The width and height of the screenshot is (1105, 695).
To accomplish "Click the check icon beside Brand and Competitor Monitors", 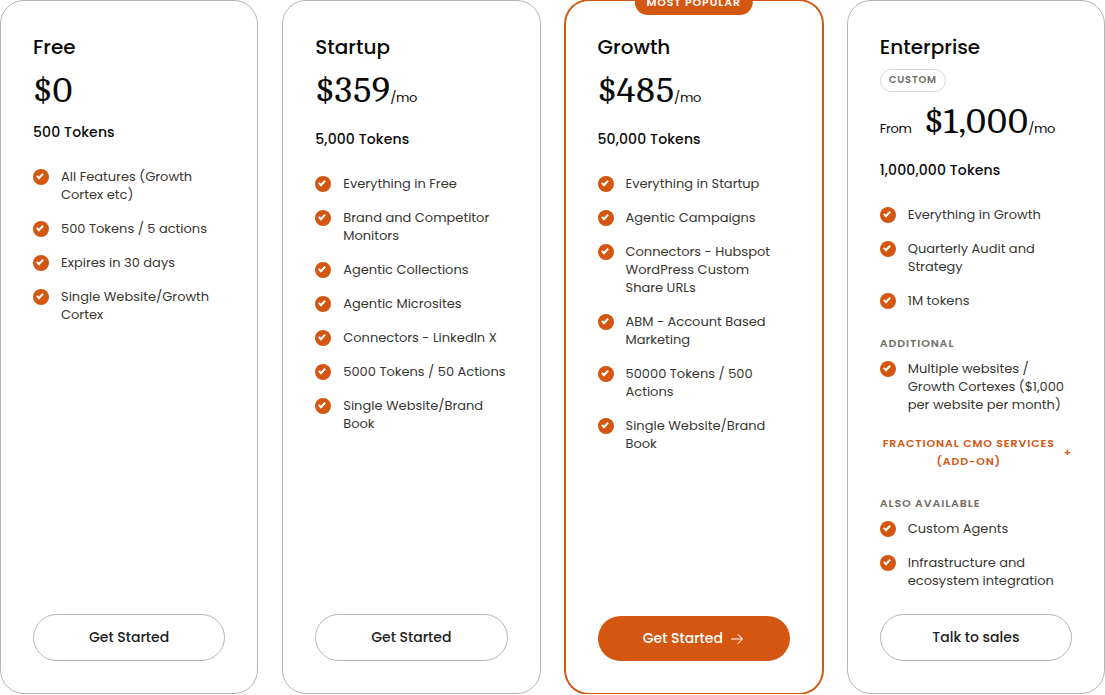I will [x=323, y=218].
